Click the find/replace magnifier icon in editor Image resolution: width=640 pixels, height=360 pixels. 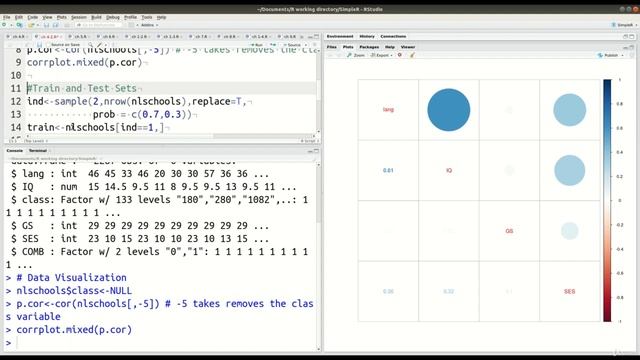point(90,45)
